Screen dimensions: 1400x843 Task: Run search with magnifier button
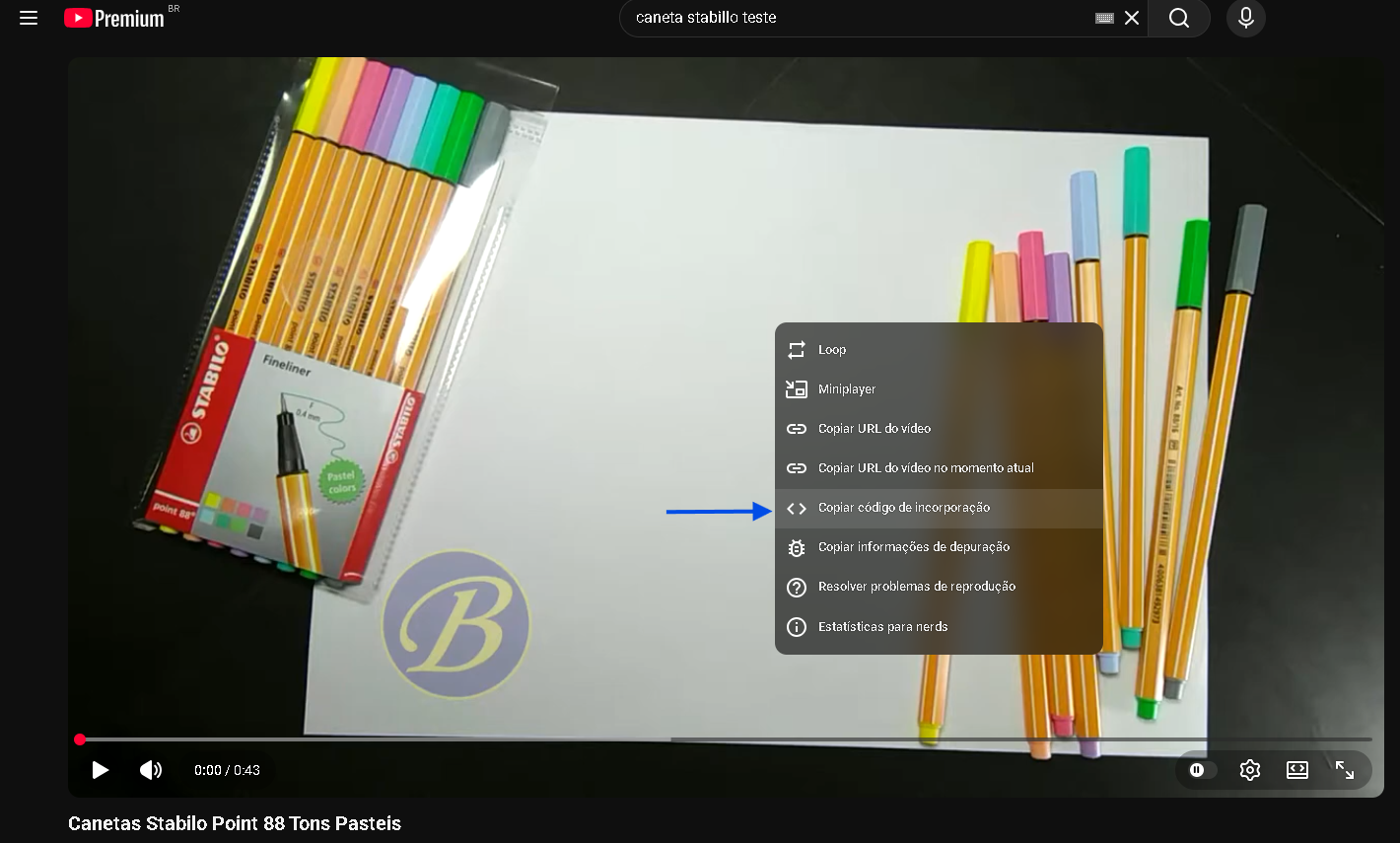[1179, 18]
